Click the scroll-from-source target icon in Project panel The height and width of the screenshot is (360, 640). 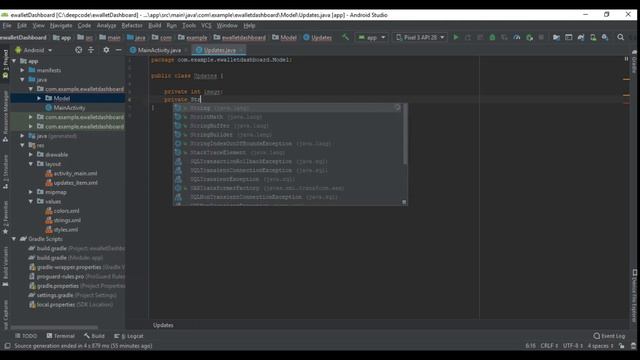click(78, 50)
